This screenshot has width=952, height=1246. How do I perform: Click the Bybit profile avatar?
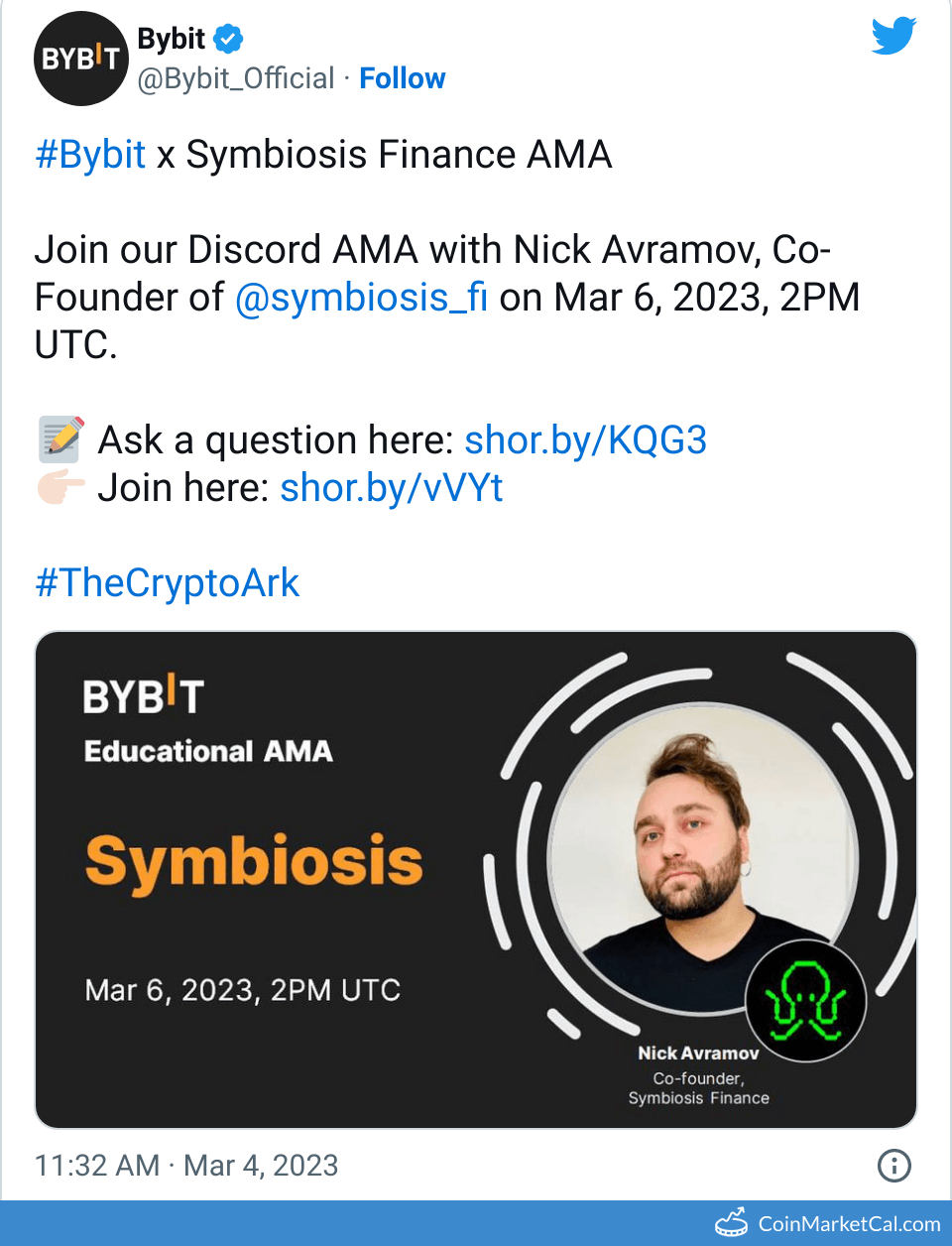click(81, 59)
